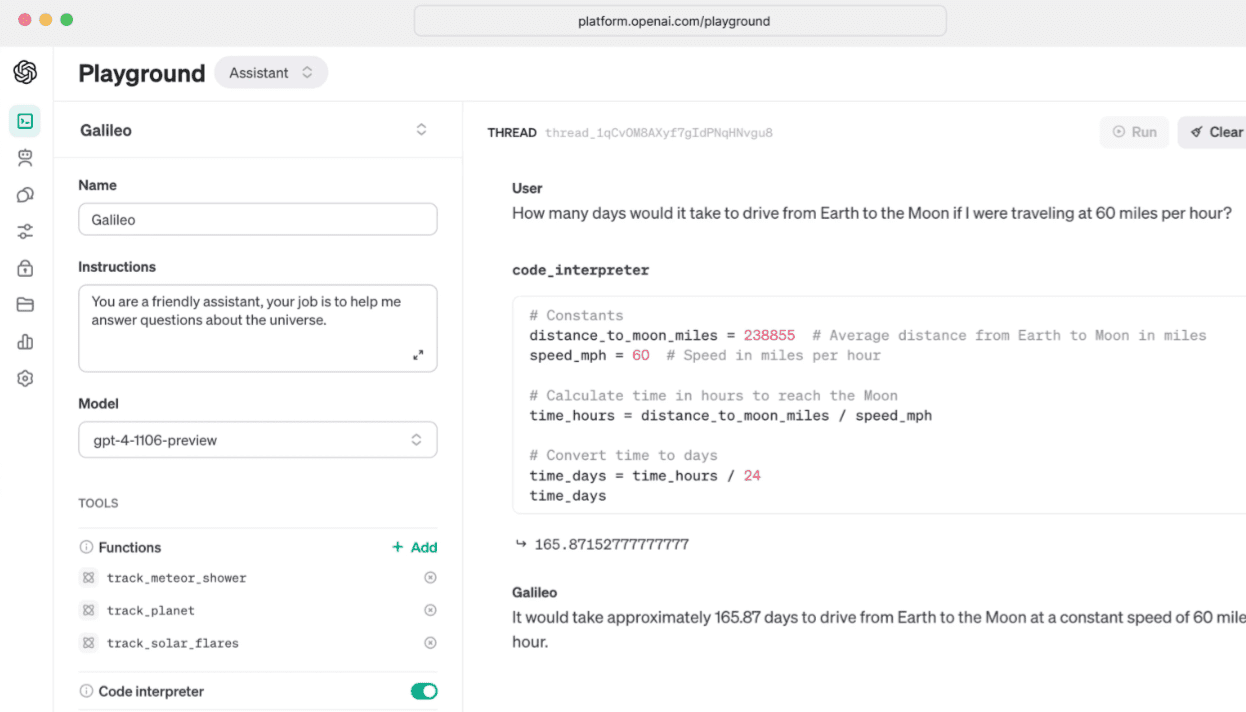
Task: Remove the track_solar_flares function
Action: [430, 643]
